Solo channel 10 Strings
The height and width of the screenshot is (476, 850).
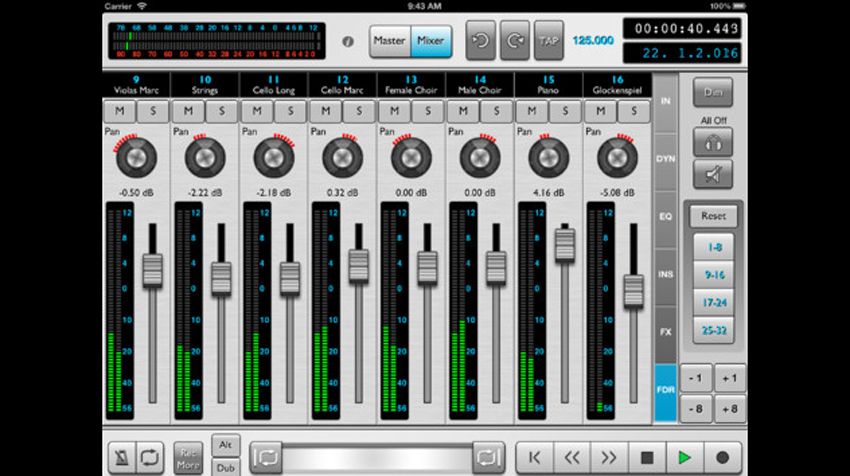point(221,111)
